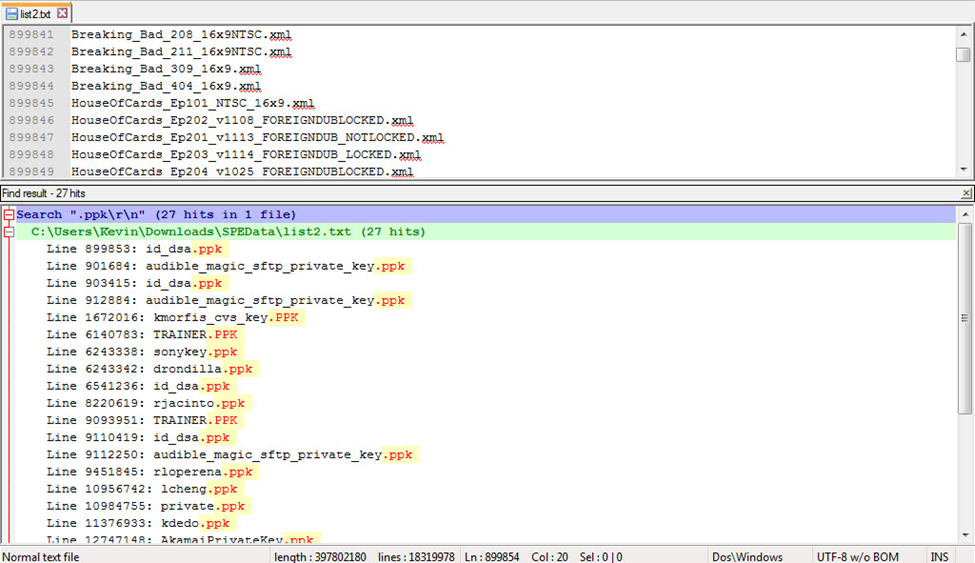Viewport: 975px width, 563px height.
Task: Select the list2.txt document tab
Action: (36, 13)
